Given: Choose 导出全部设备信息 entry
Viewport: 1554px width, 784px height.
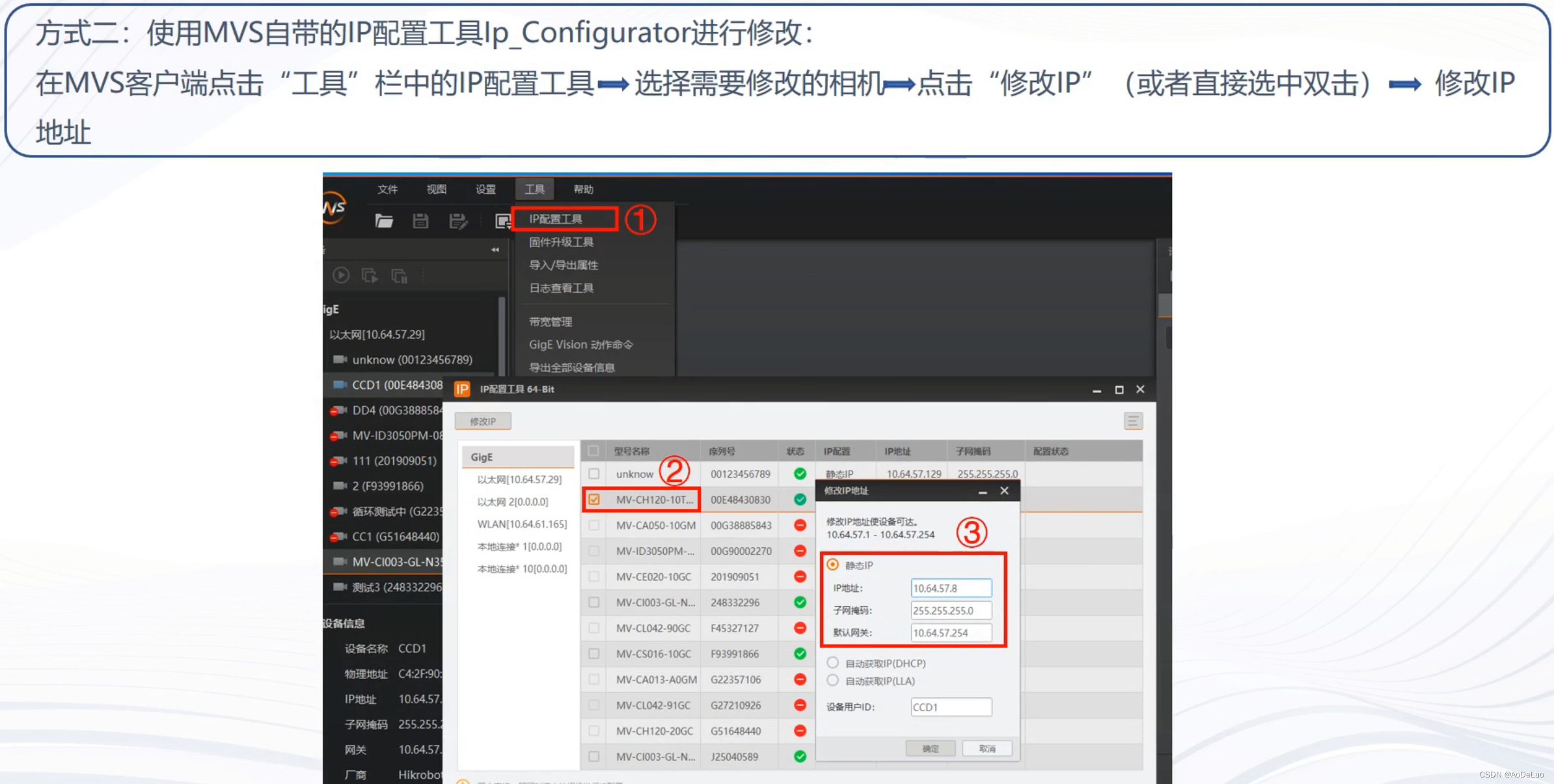Looking at the screenshot, I should pyautogui.click(x=571, y=368).
